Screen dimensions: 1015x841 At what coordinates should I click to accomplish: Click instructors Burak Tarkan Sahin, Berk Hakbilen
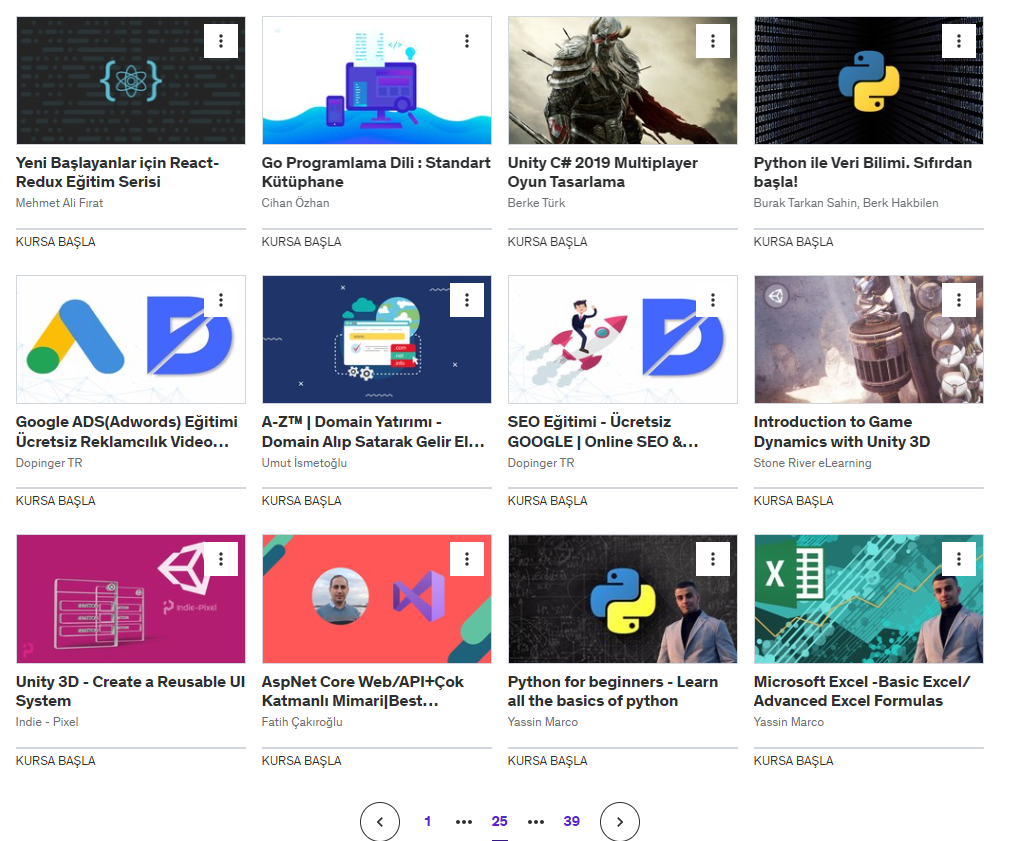(x=846, y=203)
